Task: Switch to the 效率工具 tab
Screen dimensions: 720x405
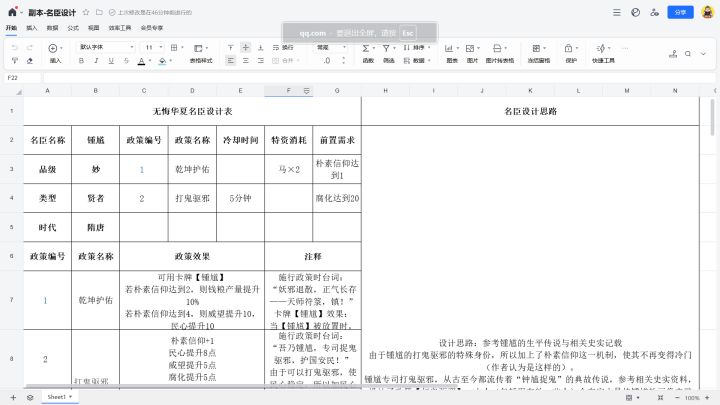Action: [120, 28]
